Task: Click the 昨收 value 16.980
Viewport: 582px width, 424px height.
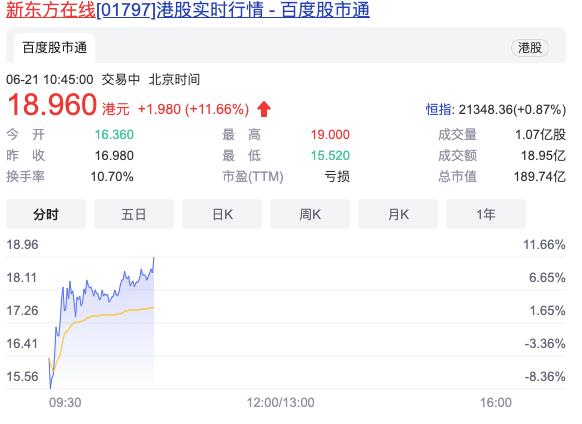Action: [x=114, y=156]
